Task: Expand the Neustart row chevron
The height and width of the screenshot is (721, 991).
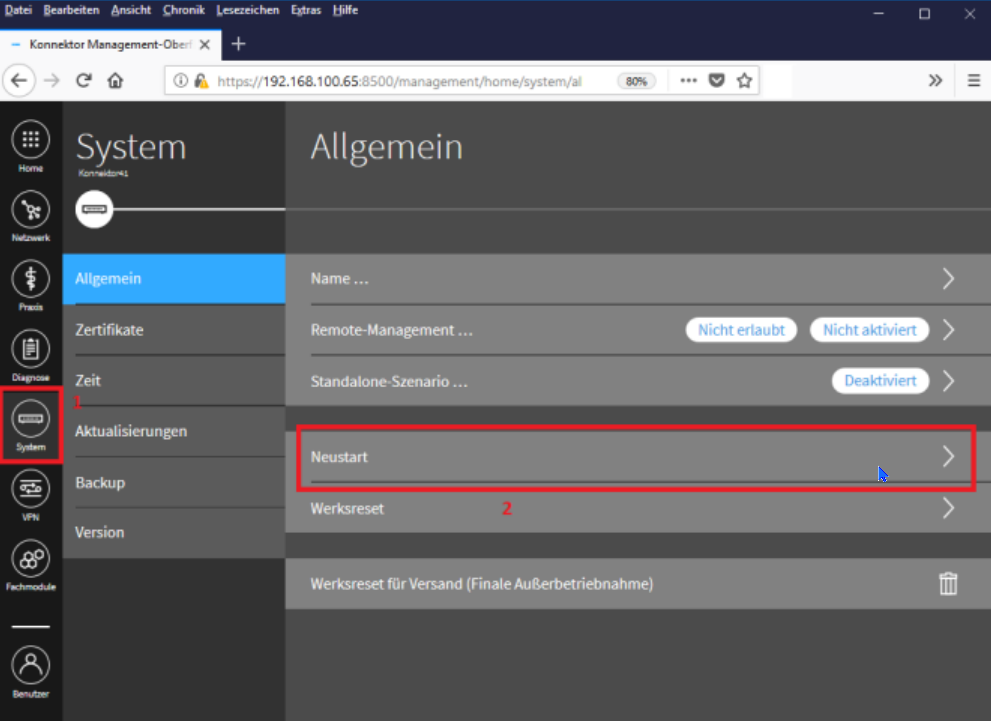Action: click(x=948, y=456)
